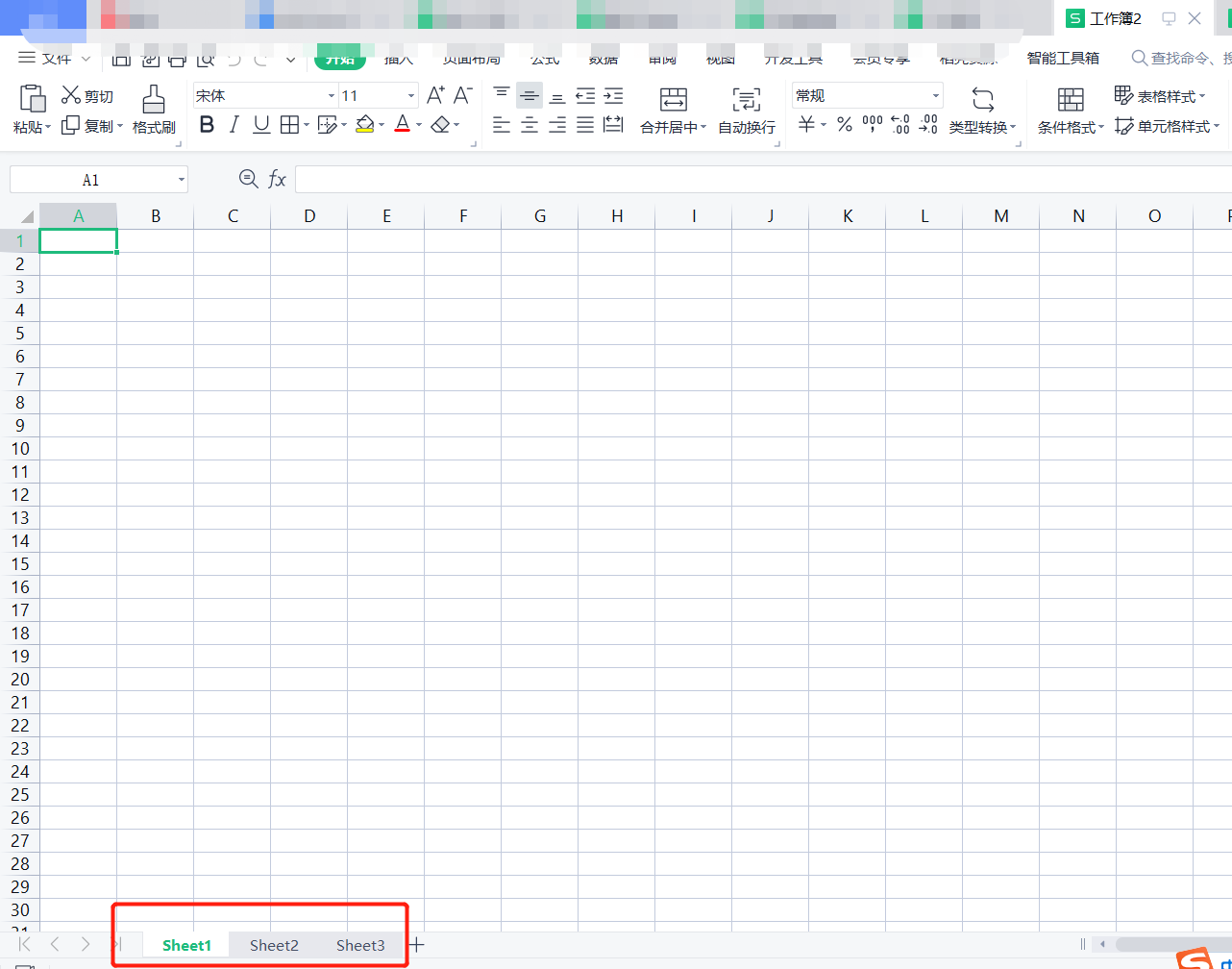Go to the previous sheet arrow

point(55,945)
